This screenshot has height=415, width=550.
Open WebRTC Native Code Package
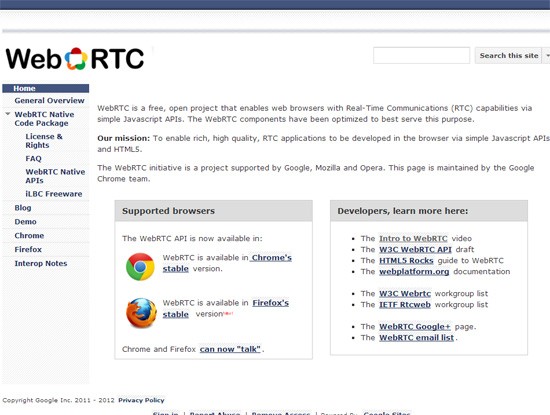(44, 119)
